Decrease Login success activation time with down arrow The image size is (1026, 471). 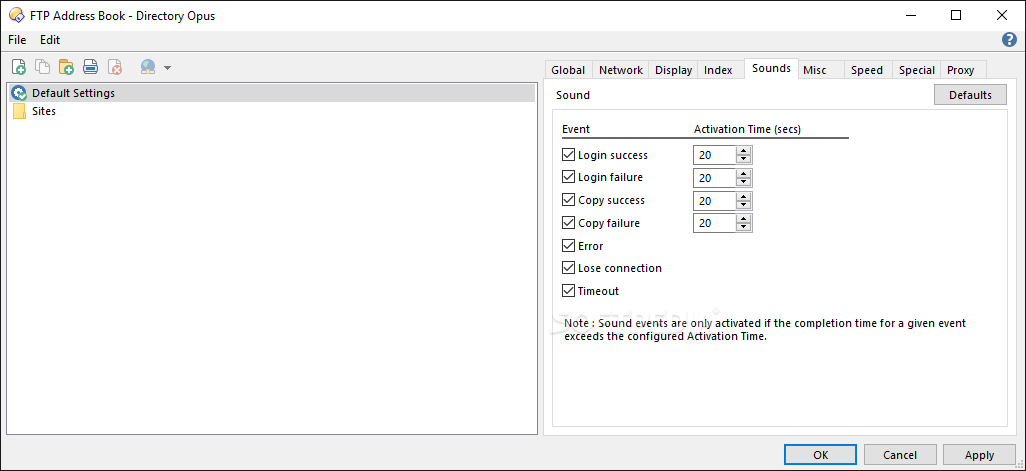pyautogui.click(x=743, y=159)
